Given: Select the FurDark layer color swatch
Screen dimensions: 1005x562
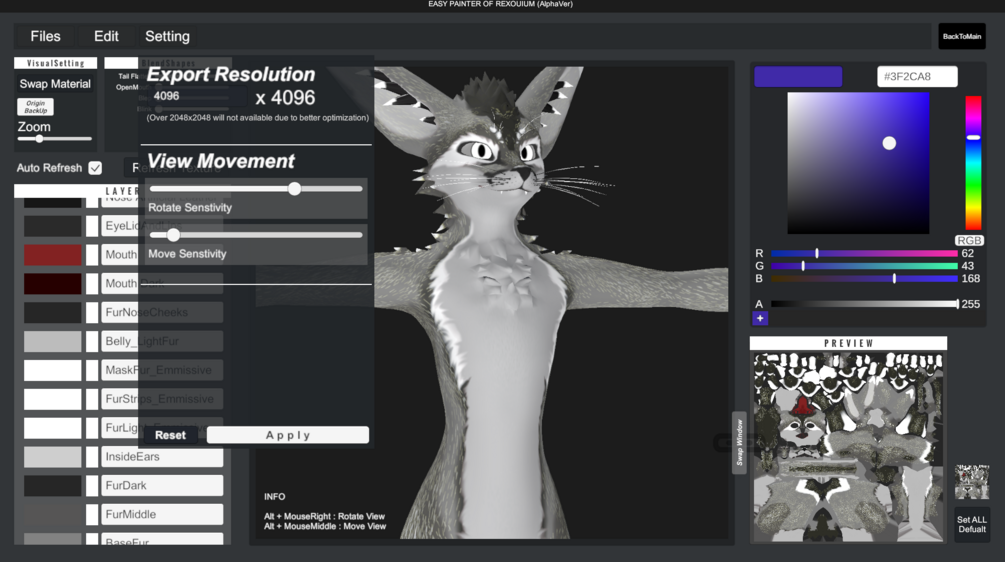Looking at the screenshot, I should 53,486.
